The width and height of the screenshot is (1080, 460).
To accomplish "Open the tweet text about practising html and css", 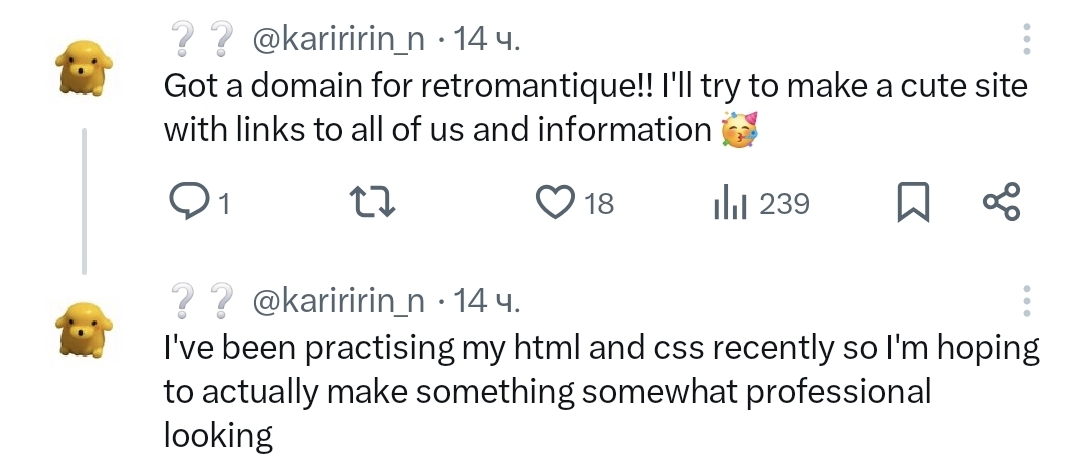I will [601, 391].
